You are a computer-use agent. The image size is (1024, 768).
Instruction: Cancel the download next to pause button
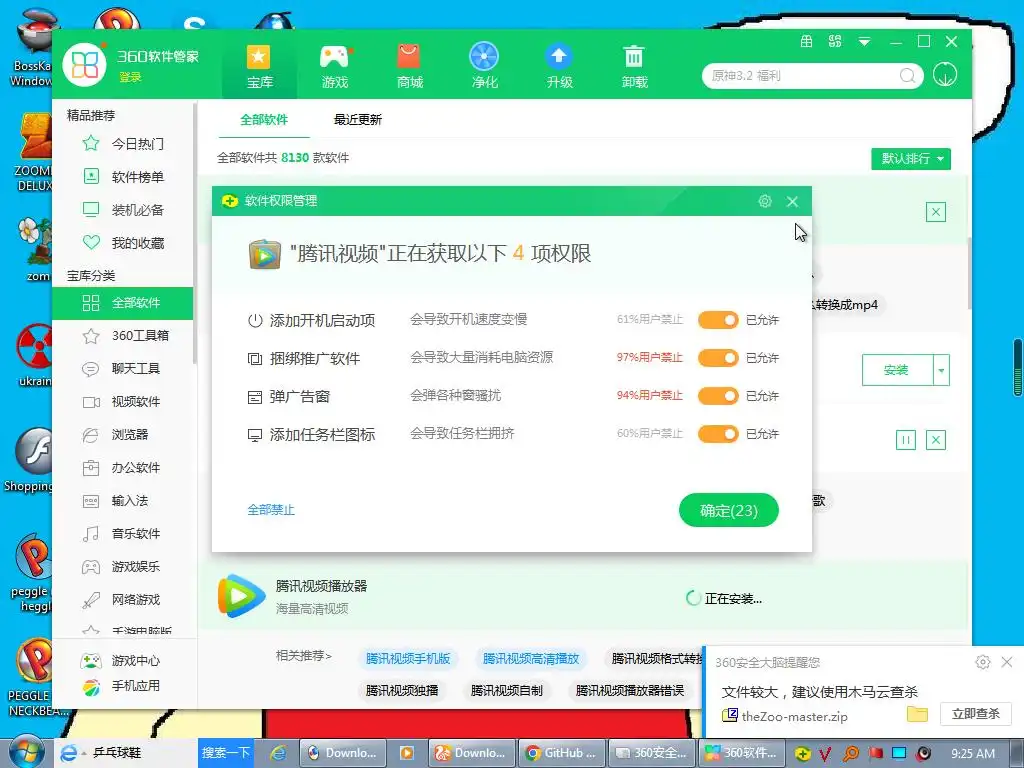(936, 440)
